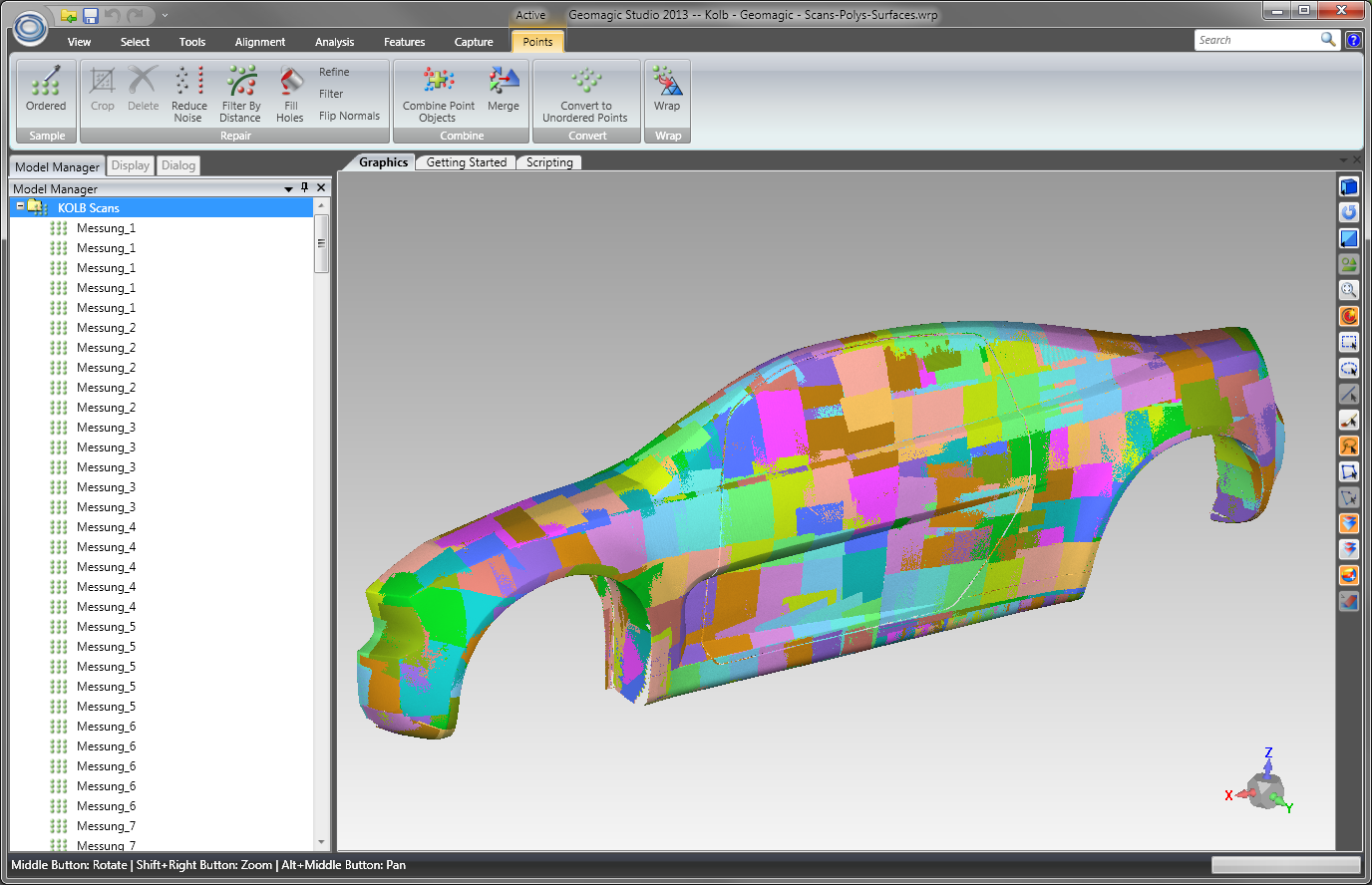Switch to the Graphics view tab

[x=383, y=162]
